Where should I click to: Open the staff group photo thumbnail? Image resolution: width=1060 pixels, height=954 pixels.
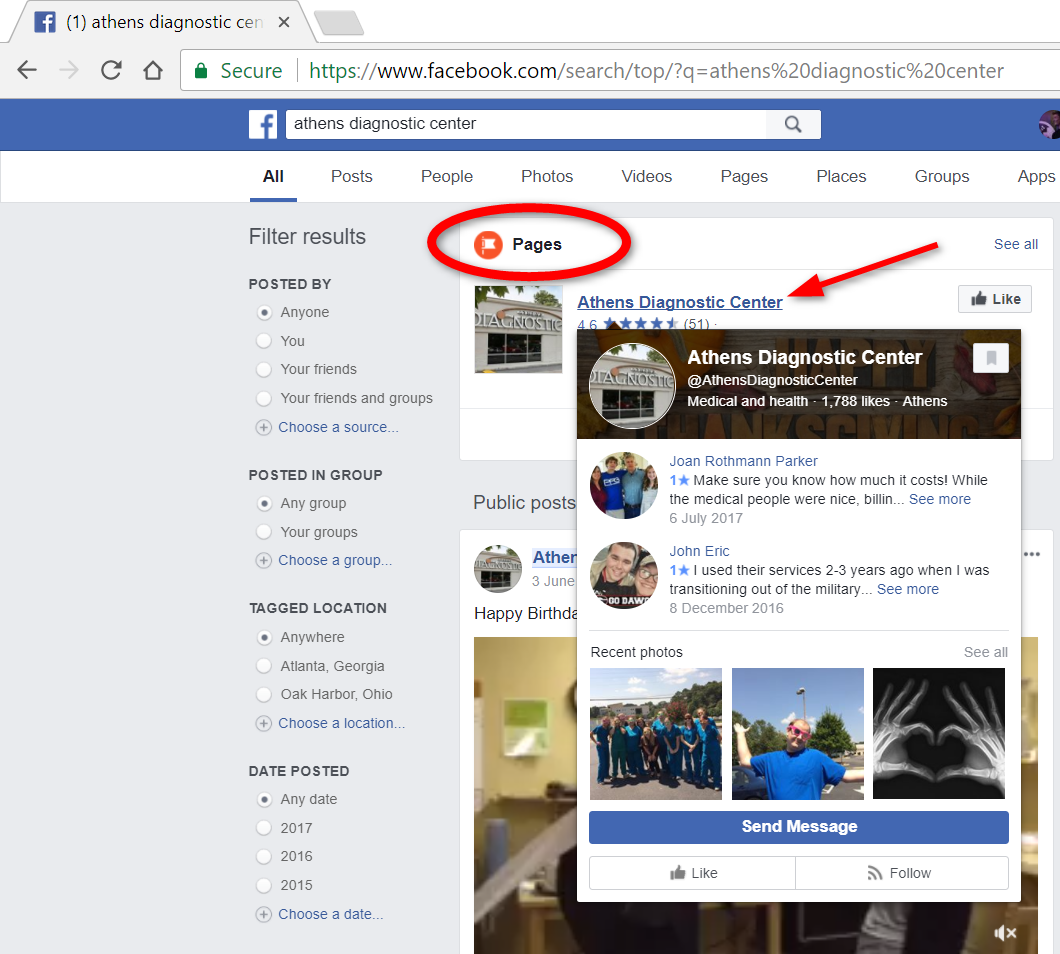656,734
